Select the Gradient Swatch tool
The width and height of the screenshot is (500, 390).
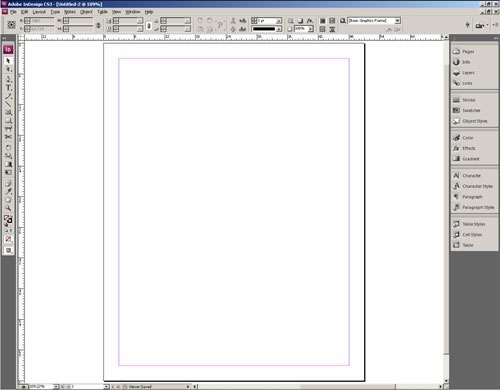(8, 164)
